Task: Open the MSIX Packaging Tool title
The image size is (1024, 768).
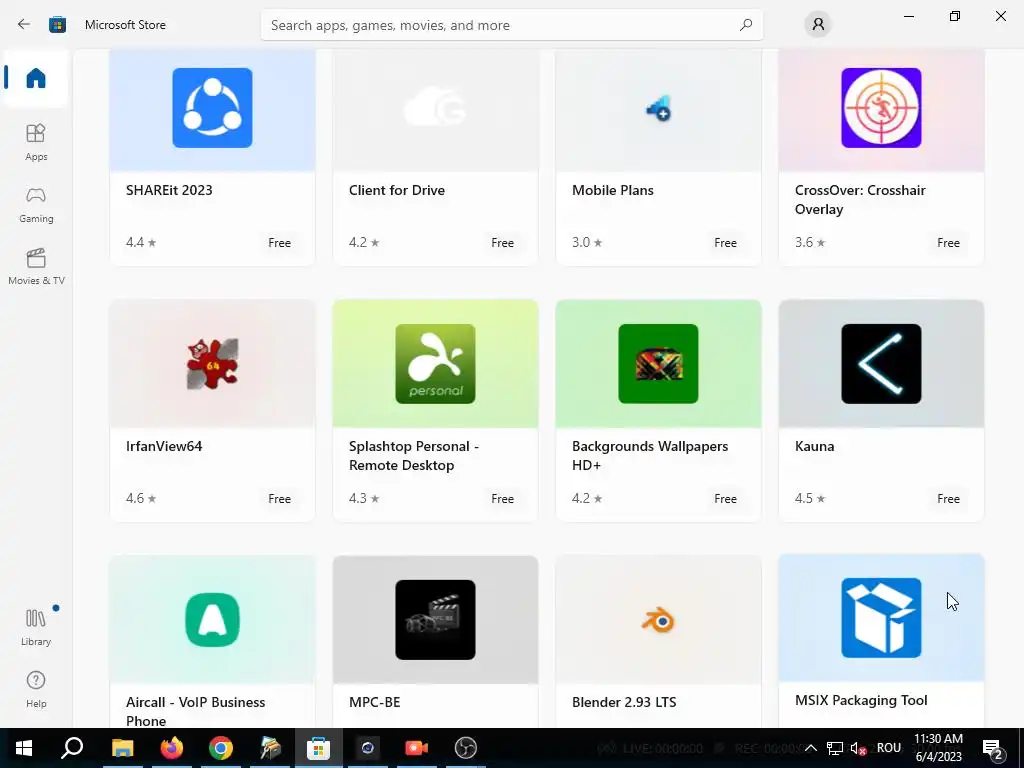Action: coord(861,700)
